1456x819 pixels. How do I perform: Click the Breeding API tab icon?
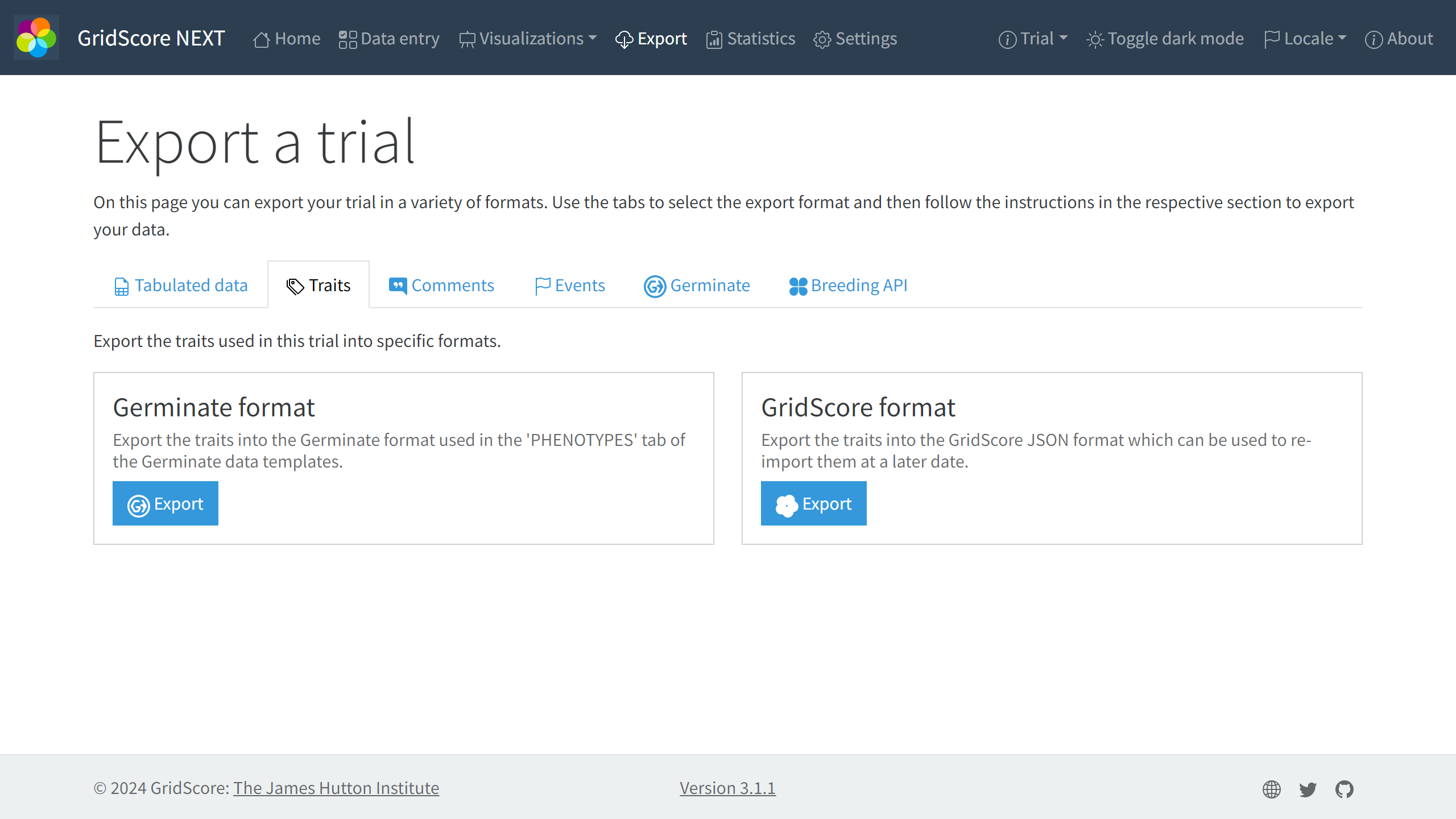coord(797,285)
